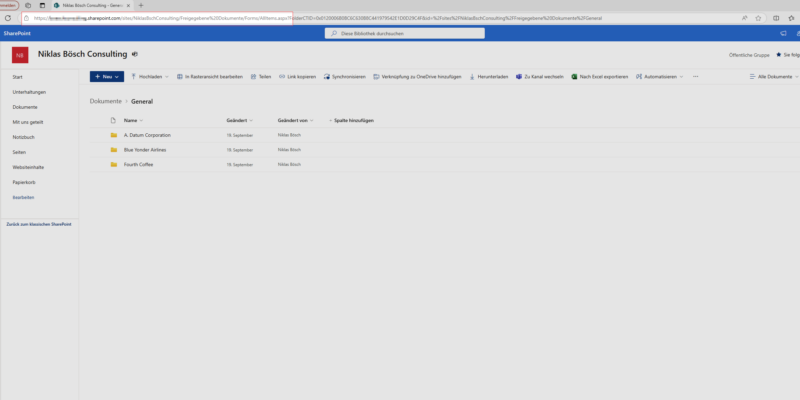Viewport: 800px width, 400px height.
Task: Click the Dokumente breadcrumb link
Action: [106, 101]
